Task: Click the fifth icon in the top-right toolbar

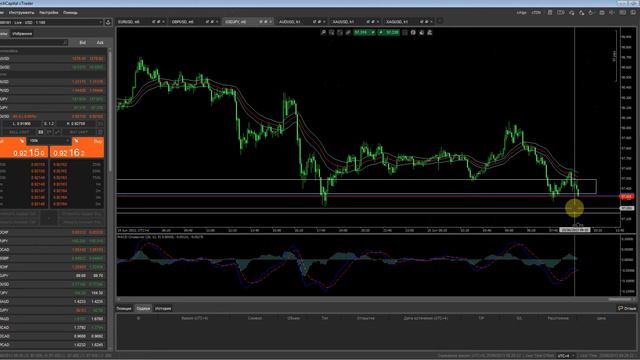Action: point(591,13)
